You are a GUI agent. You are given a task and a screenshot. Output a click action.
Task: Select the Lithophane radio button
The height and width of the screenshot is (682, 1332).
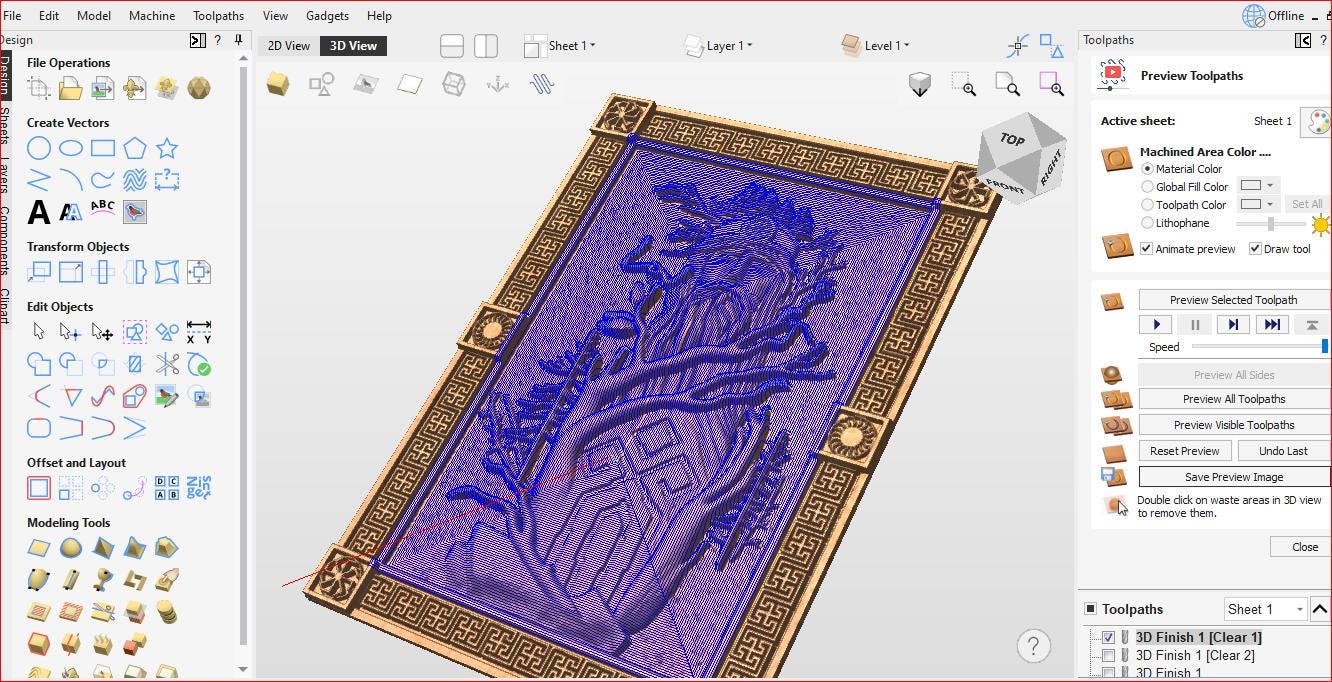(1147, 223)
